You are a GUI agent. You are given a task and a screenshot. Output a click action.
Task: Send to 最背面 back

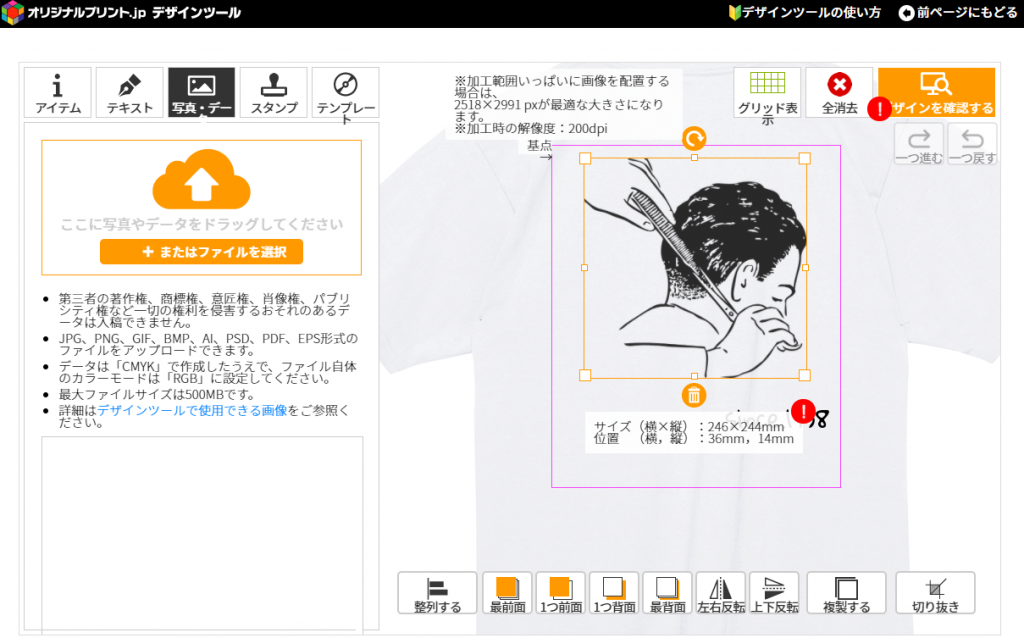tap(667, 594)
